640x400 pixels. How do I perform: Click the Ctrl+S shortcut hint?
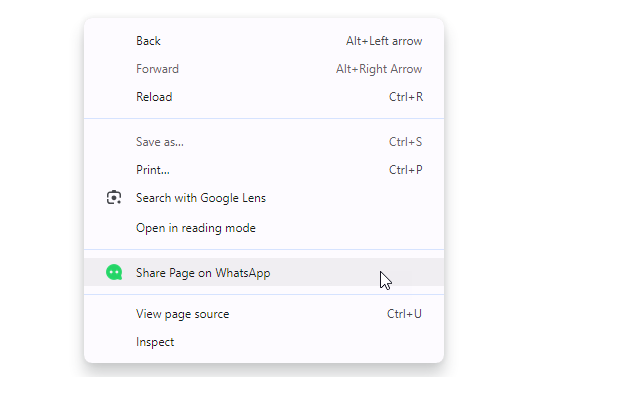405,142
